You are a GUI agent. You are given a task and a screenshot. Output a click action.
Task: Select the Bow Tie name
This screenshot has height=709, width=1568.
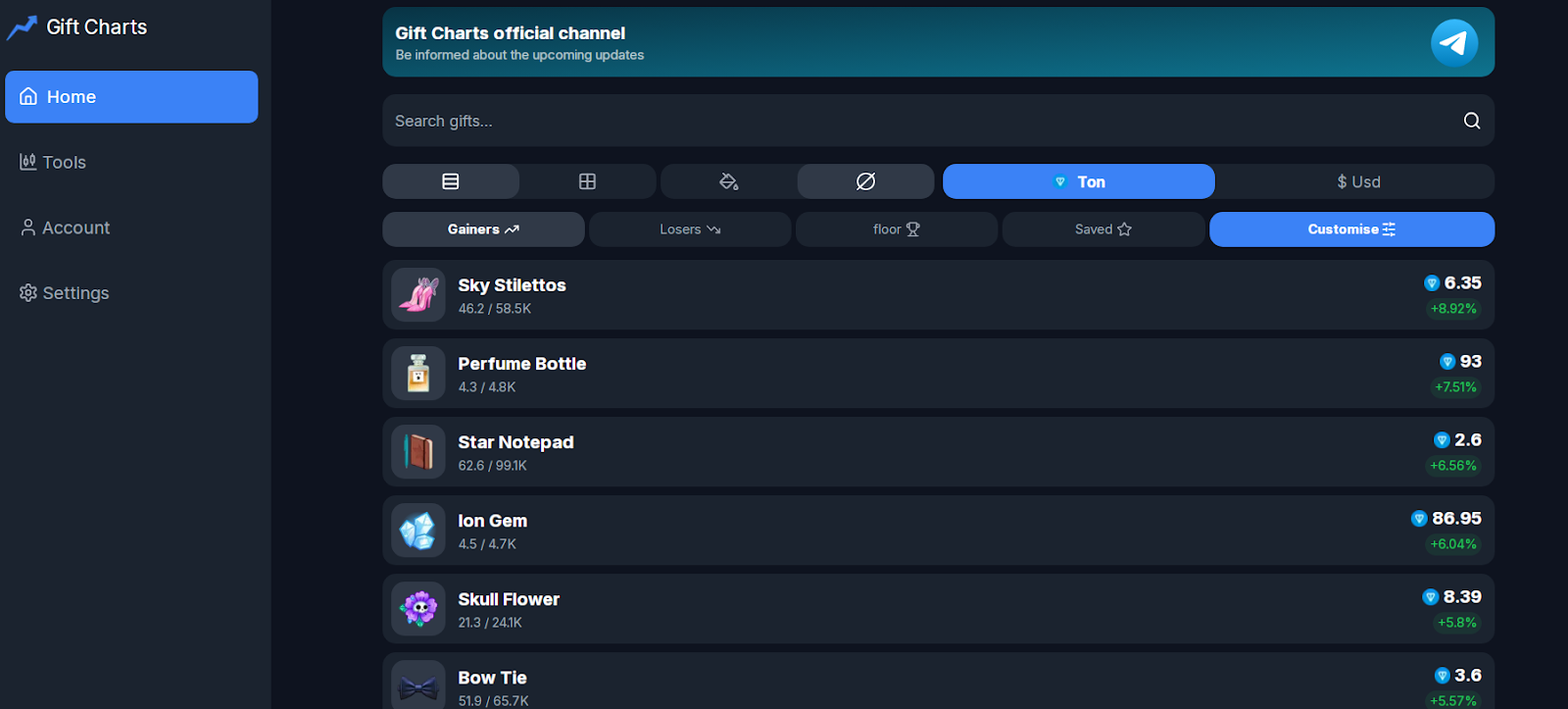[x=493, y=678]
